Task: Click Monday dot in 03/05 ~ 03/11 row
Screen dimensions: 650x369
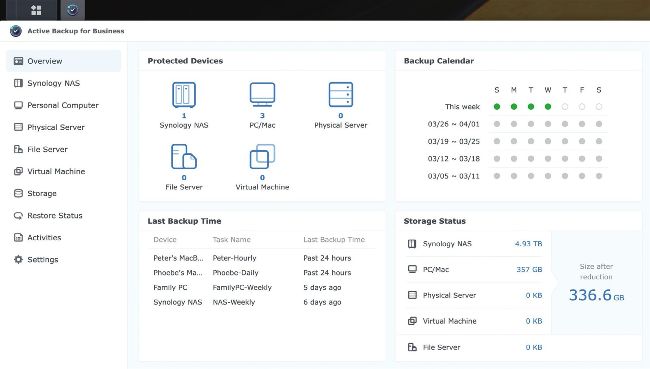Action: (x=514, y=176)
